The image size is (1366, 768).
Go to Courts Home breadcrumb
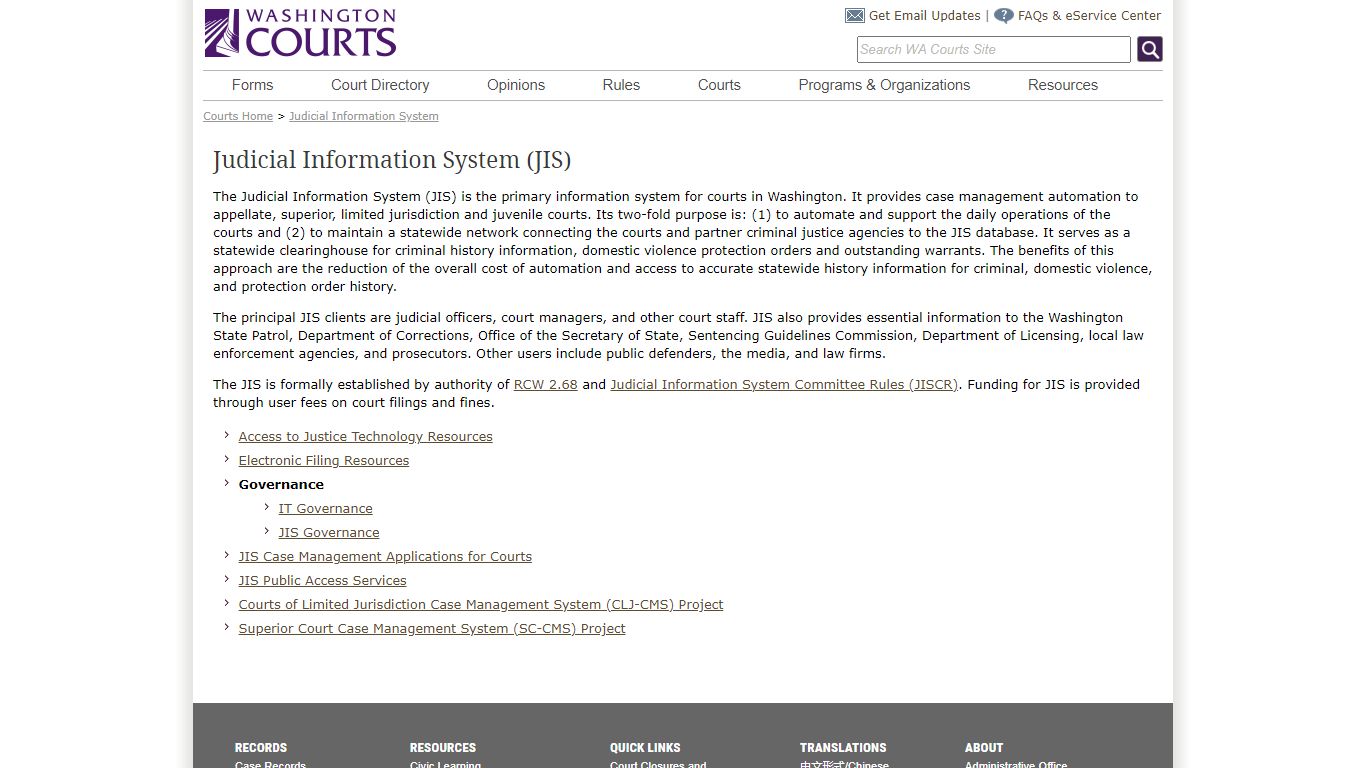coord(238,116)
